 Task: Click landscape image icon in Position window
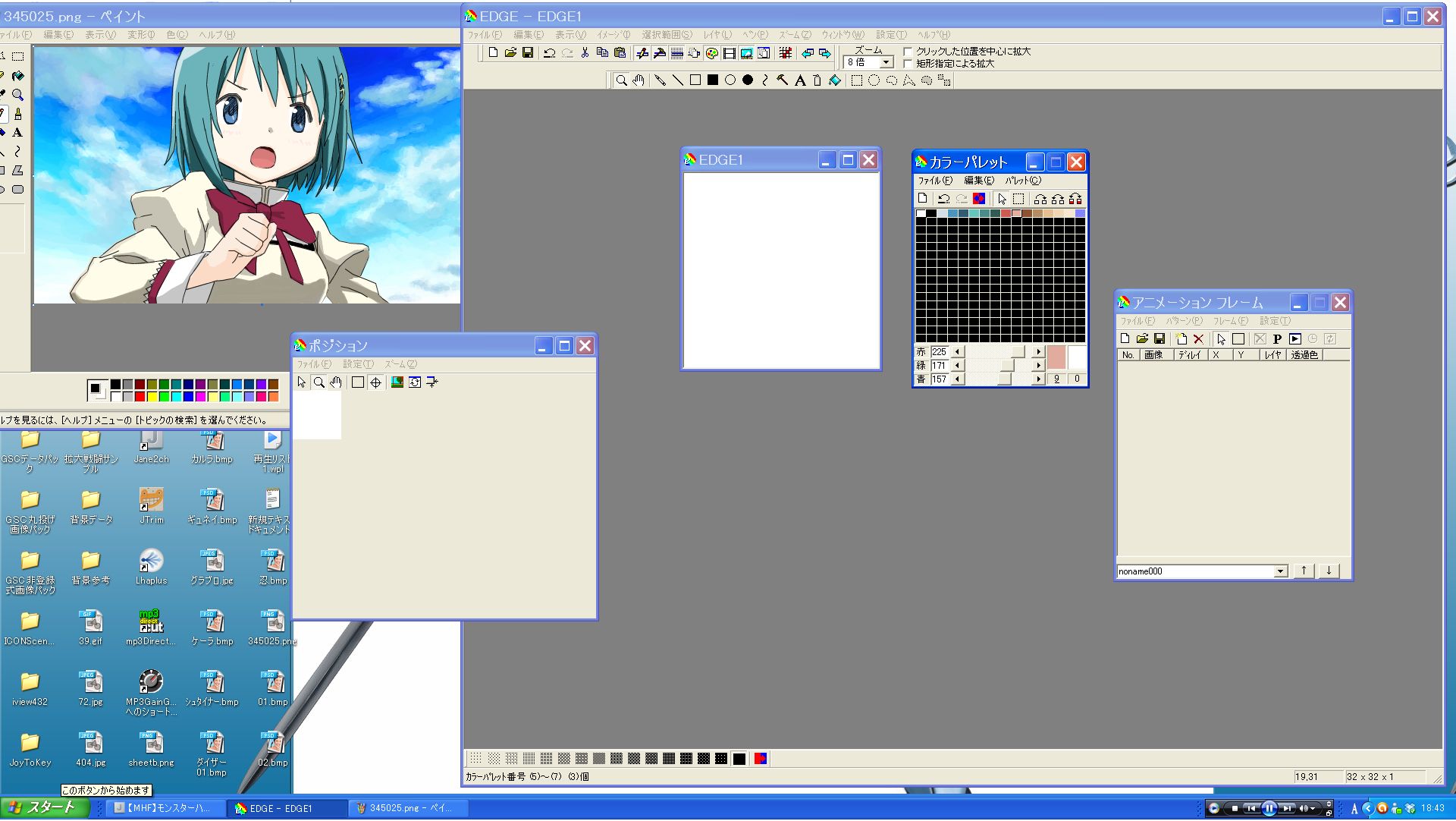[x=397, y=382]
